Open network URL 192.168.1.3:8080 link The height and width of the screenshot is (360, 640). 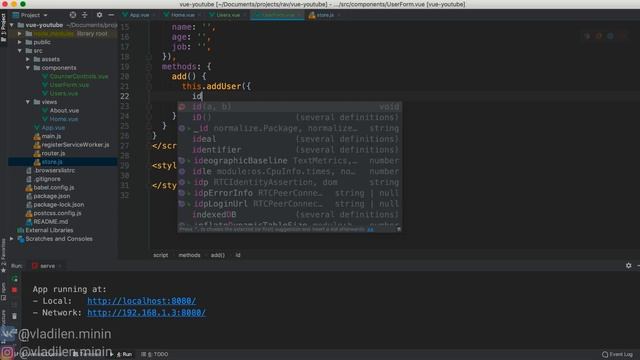(x=147, y=313)
